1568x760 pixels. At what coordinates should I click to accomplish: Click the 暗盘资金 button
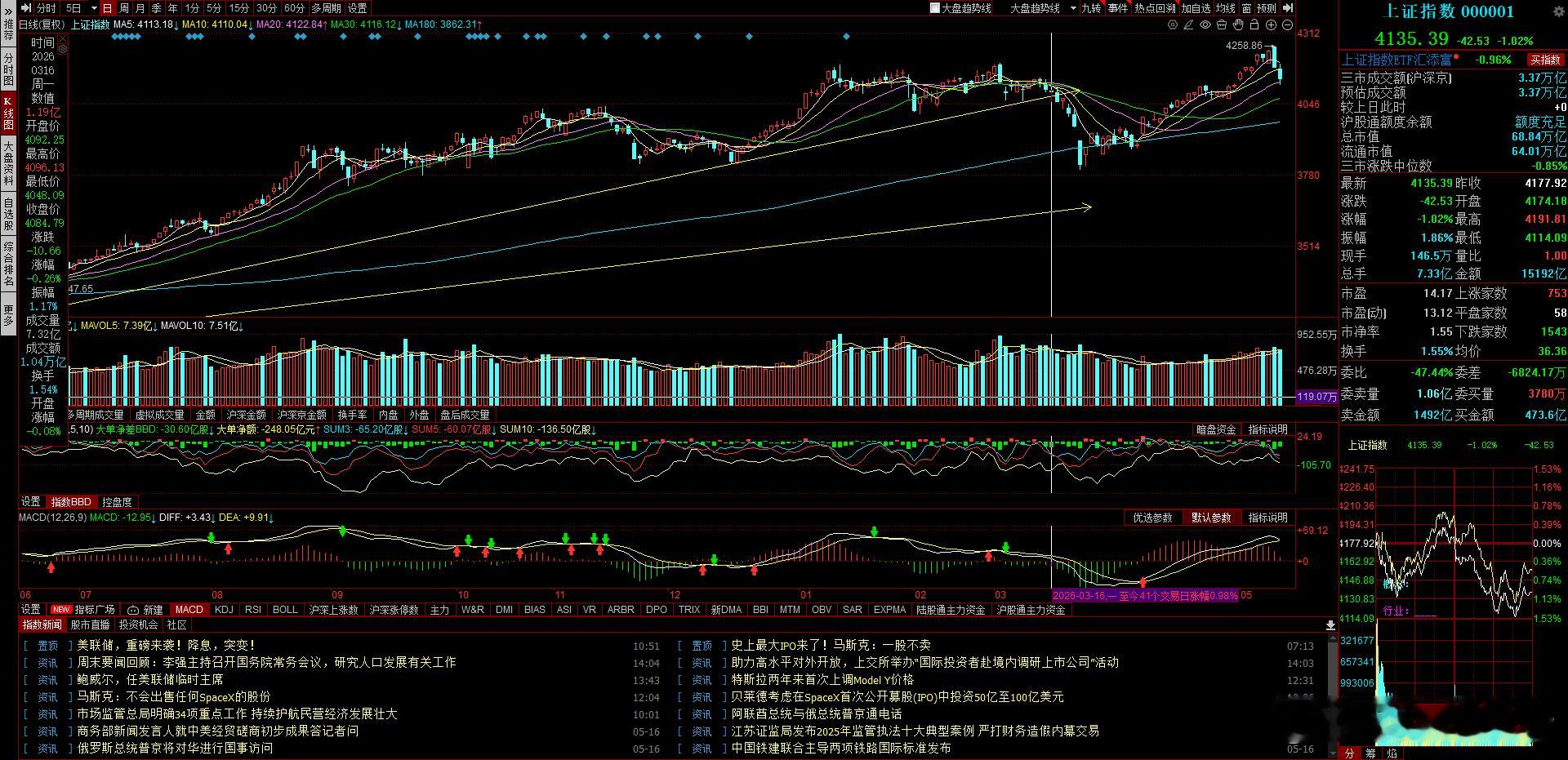[x=1216, y=429]
